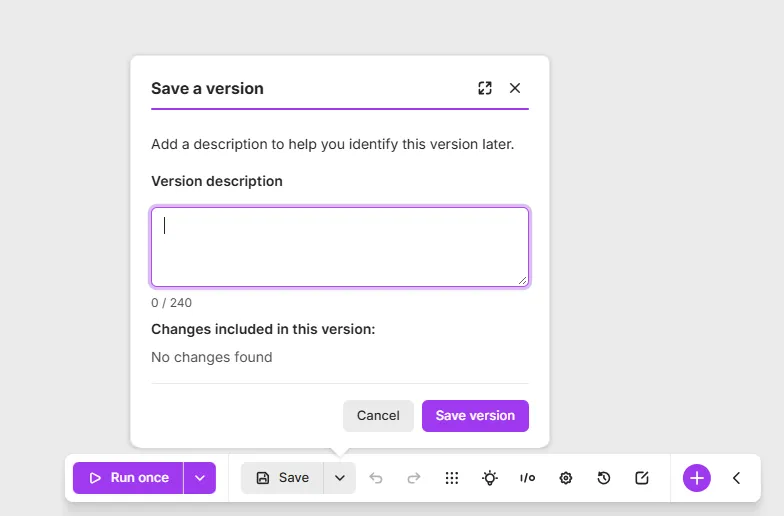Close the Save a version dialog

point(514,88)
